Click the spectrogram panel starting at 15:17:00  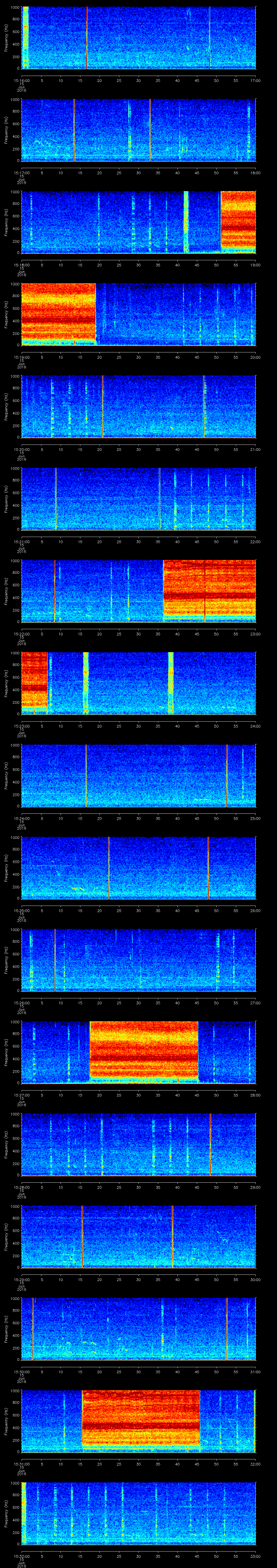click(139, 130)
